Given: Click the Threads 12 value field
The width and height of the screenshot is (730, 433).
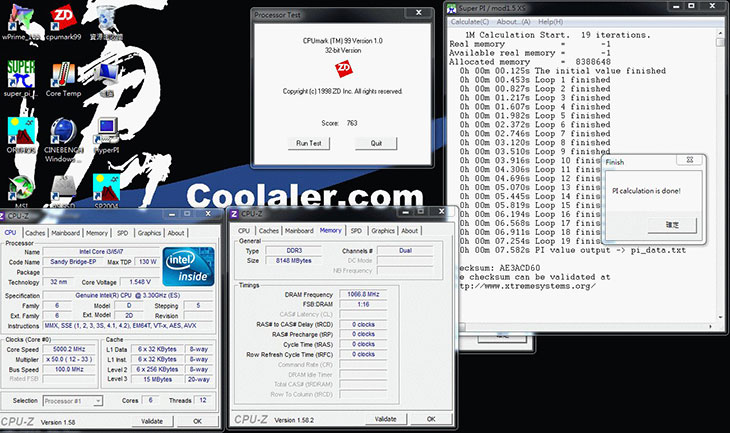Looking at the screenshot, I should pos(203,400).
